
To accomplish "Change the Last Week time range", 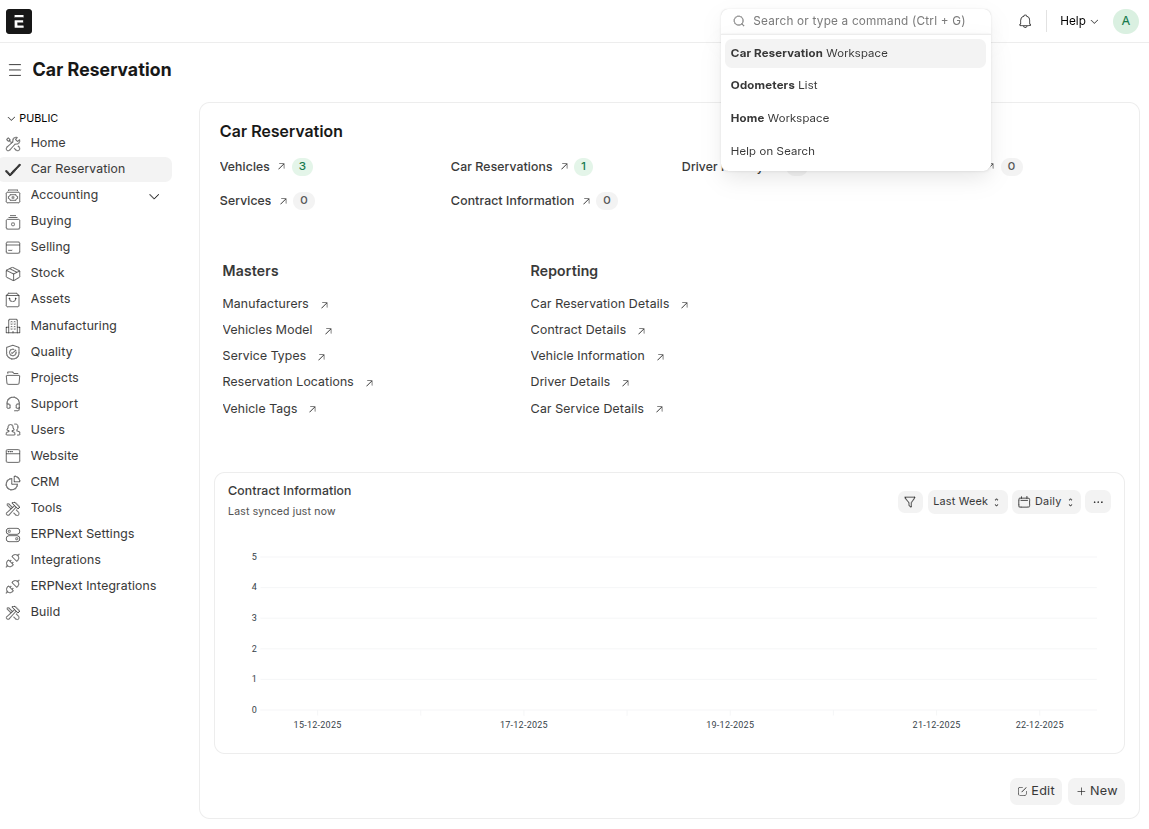I will click(967, 502).
